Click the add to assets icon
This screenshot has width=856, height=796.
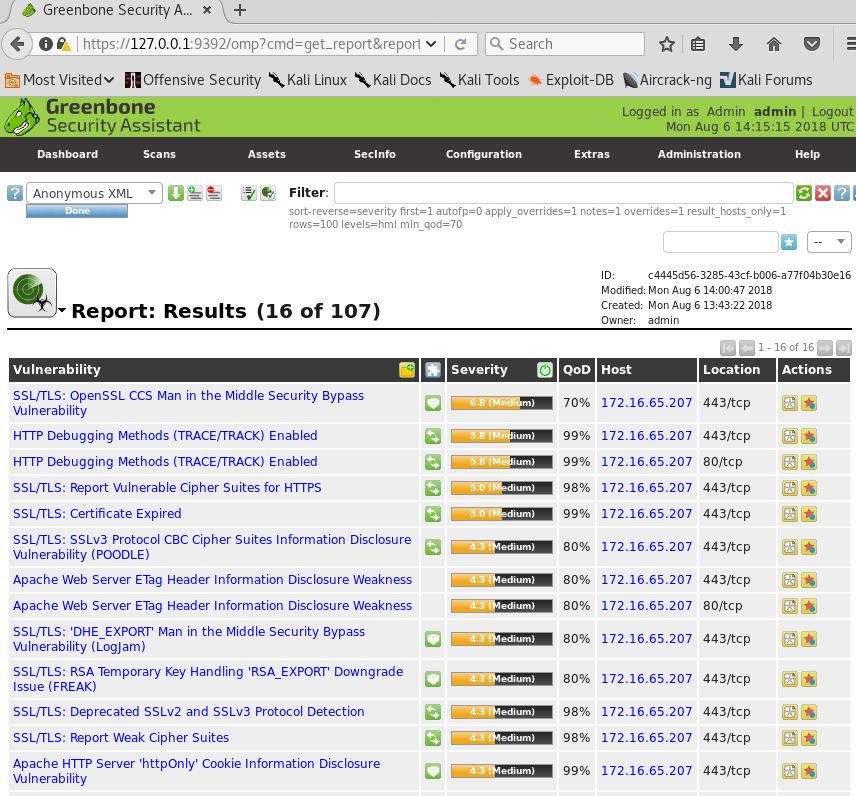coord(195,193)
